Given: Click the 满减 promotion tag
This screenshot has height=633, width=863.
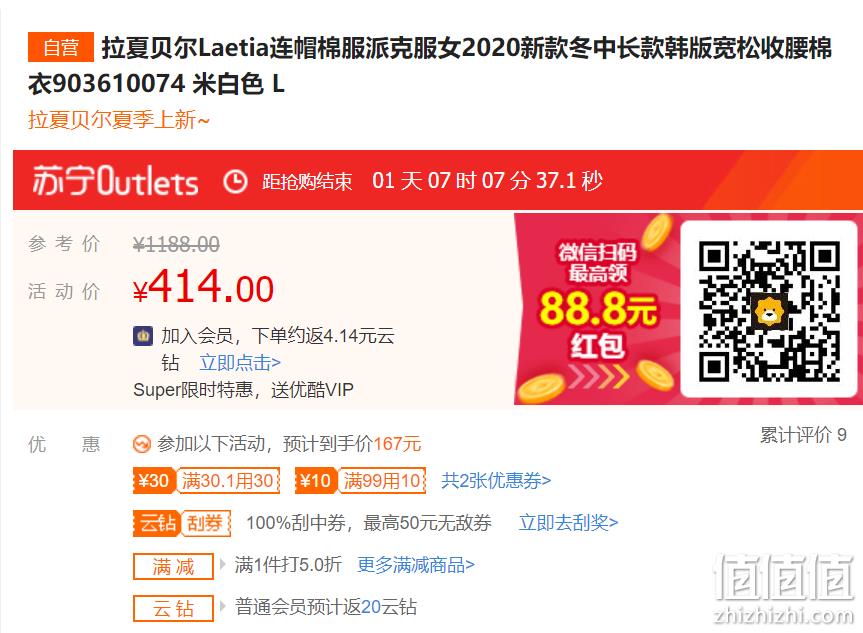Looking at the screenshot, I should (173, 566).
